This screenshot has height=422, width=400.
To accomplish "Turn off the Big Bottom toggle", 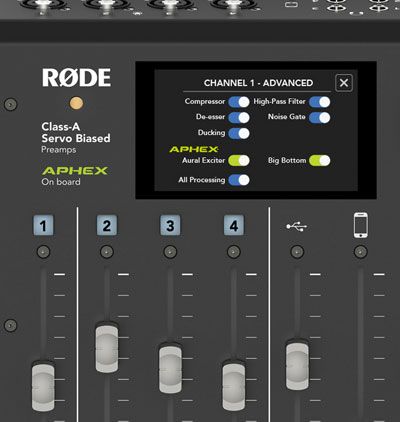I will point(320,161).
